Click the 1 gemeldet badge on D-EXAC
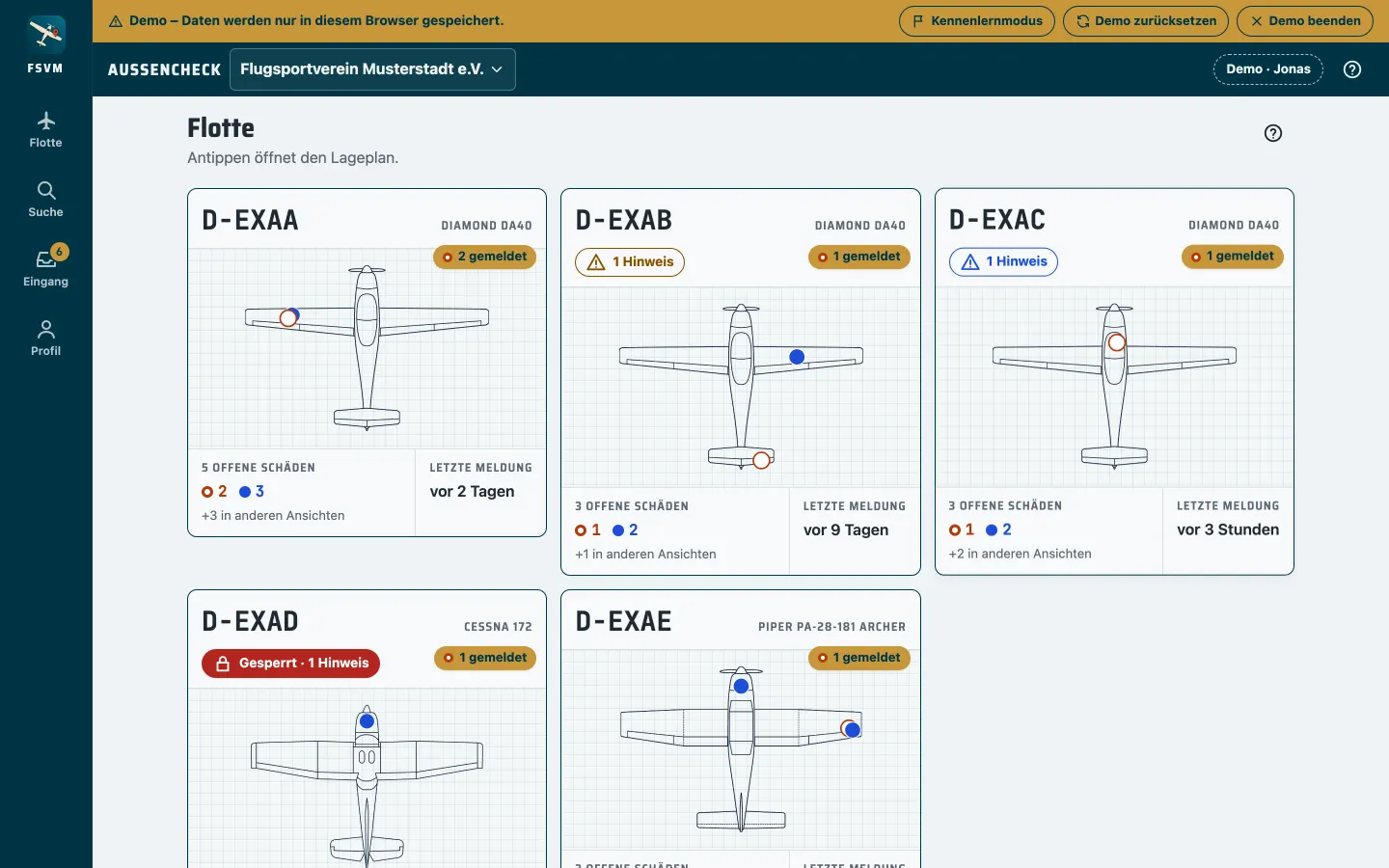The image size is (1389, 868). click(x=1233, y=257)
